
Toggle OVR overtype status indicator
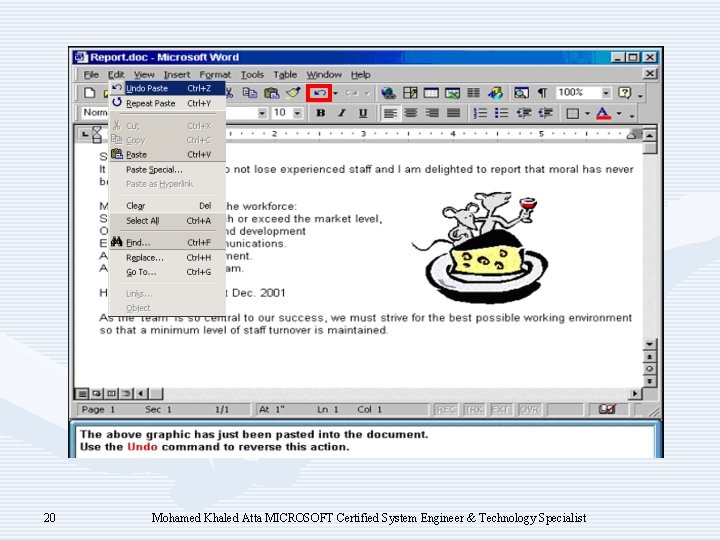[x=529, y=409]
